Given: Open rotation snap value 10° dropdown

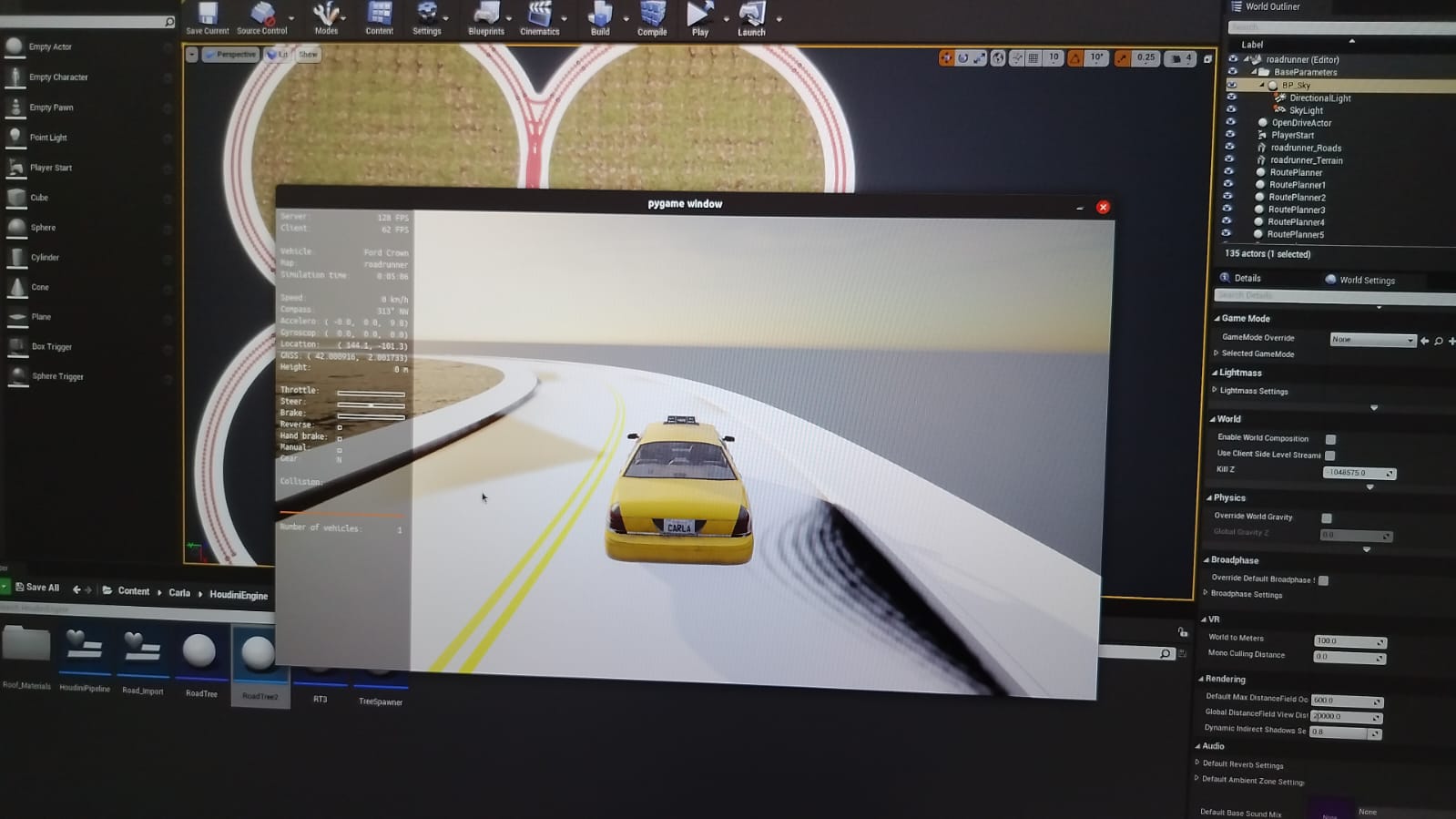Looking at the screenshot, I should point(1097,57).
